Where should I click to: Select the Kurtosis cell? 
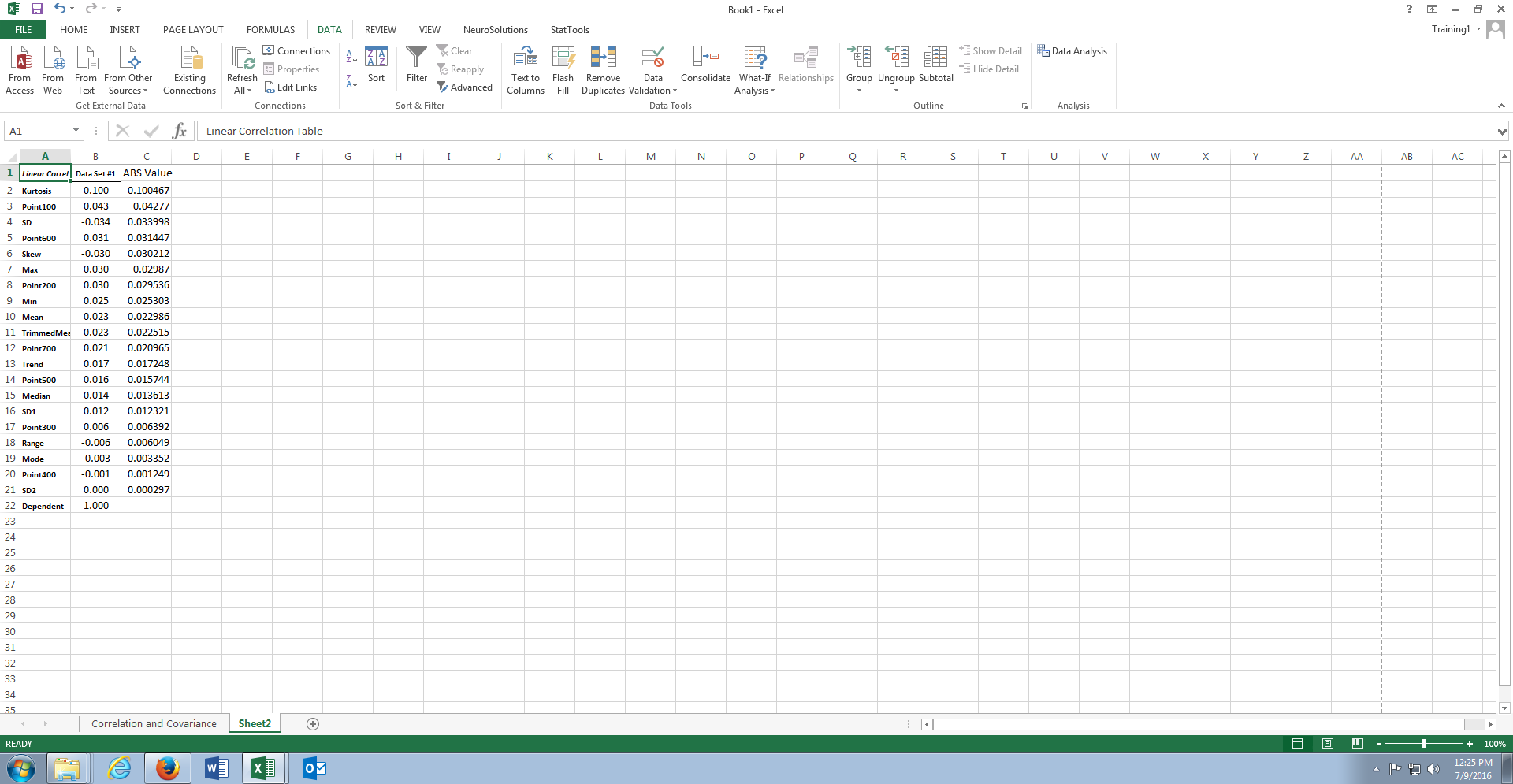[45, 190]
